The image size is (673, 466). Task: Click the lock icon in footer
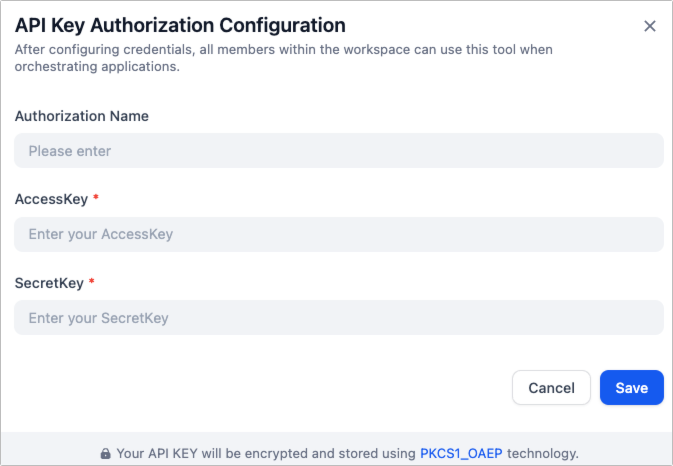(105, 453)
